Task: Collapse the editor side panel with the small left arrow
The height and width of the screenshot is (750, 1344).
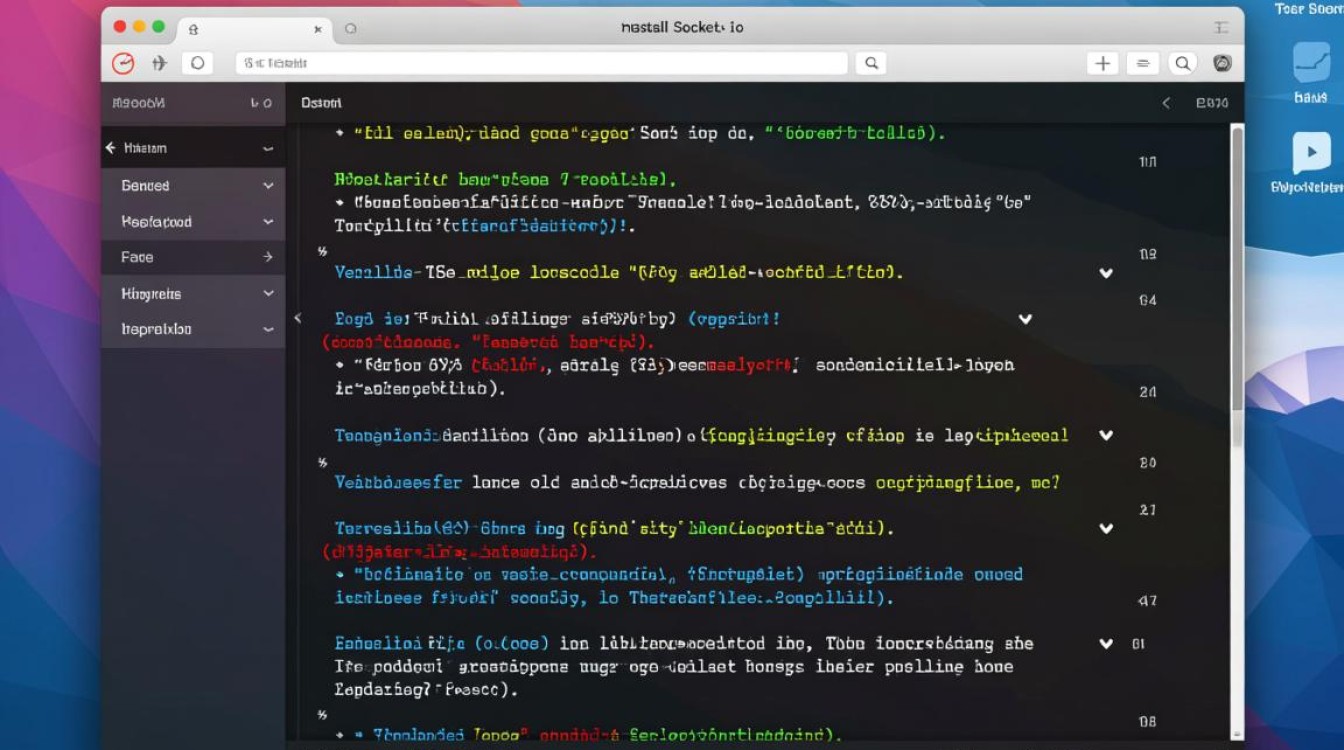Action: point(297,318)
